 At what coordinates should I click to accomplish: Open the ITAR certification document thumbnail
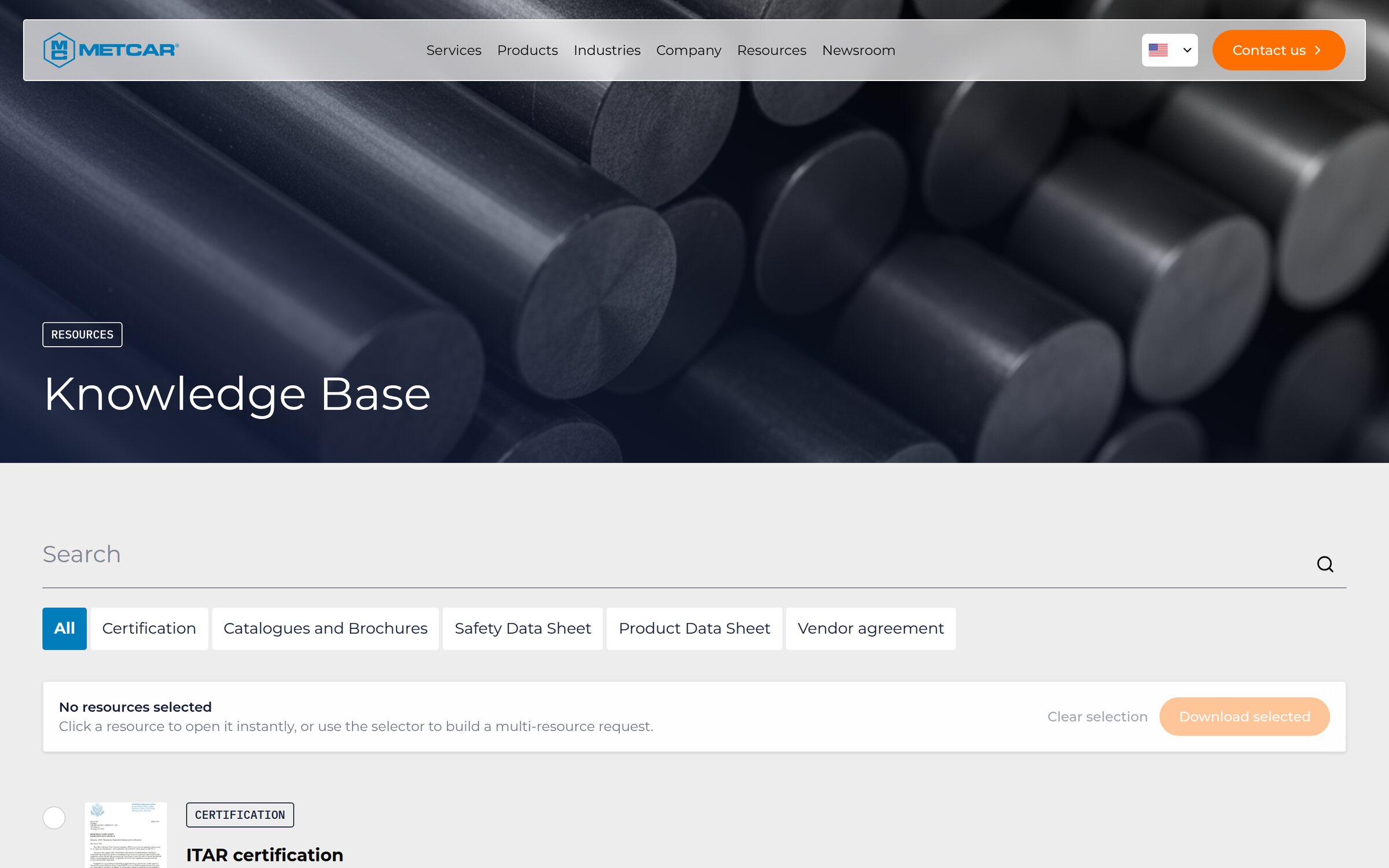(x=126, y=835)
